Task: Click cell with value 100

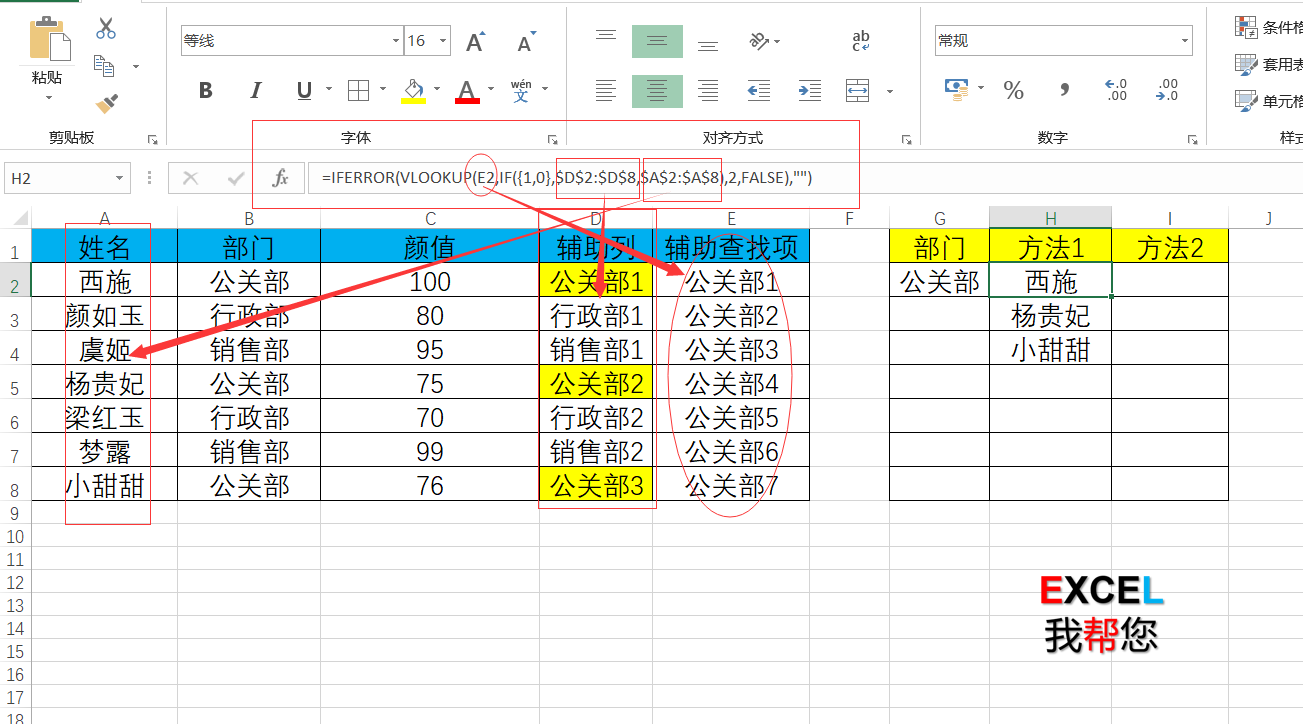Action: pyautogui.click(x=430, y=282)
